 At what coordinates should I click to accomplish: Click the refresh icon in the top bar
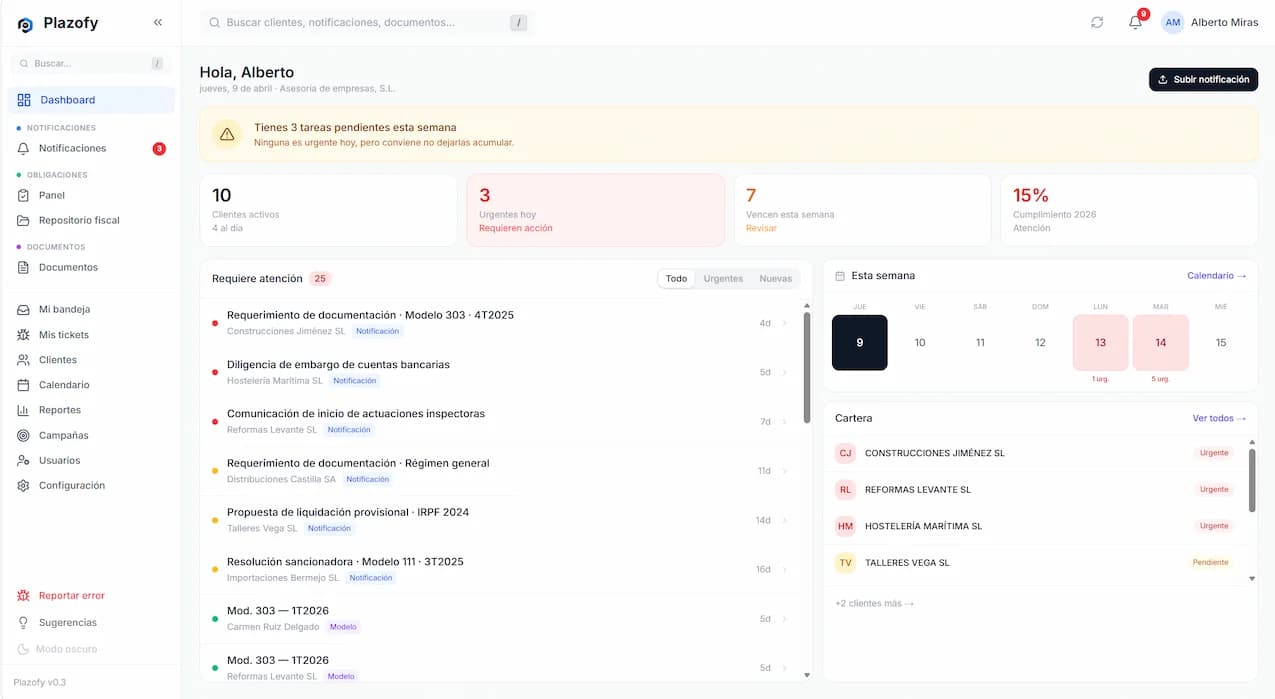[x=1097, y=21]
